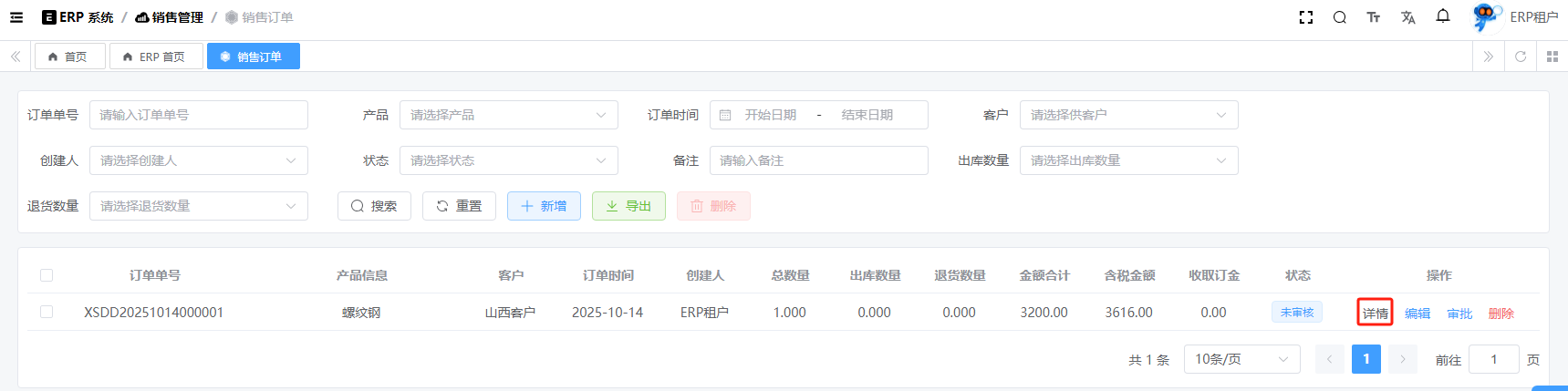Open 详情 details for the order
1568x391 pixels.
click(x=1375, y=313)
